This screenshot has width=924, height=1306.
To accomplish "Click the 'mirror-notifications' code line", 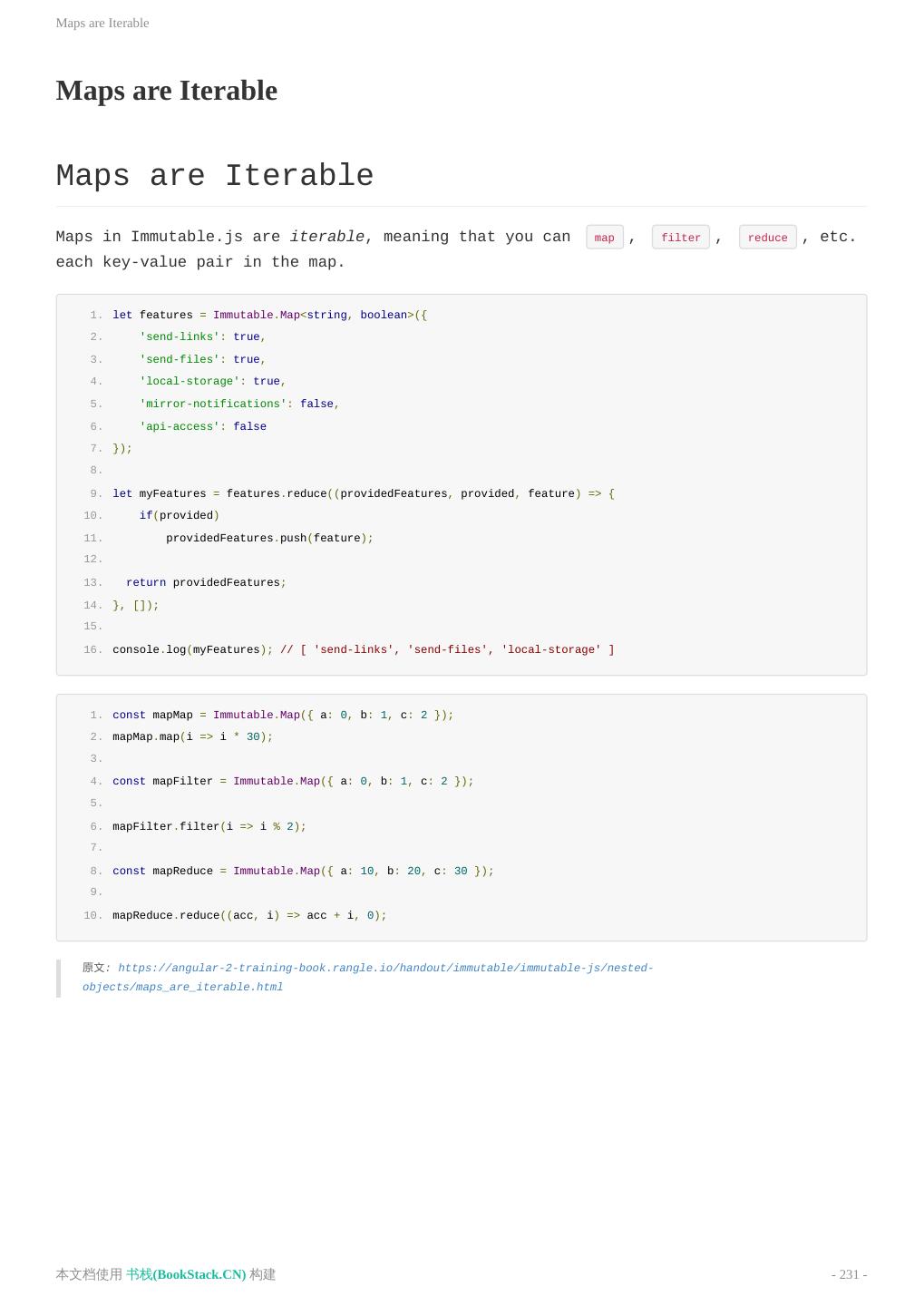I will [239, 404].
